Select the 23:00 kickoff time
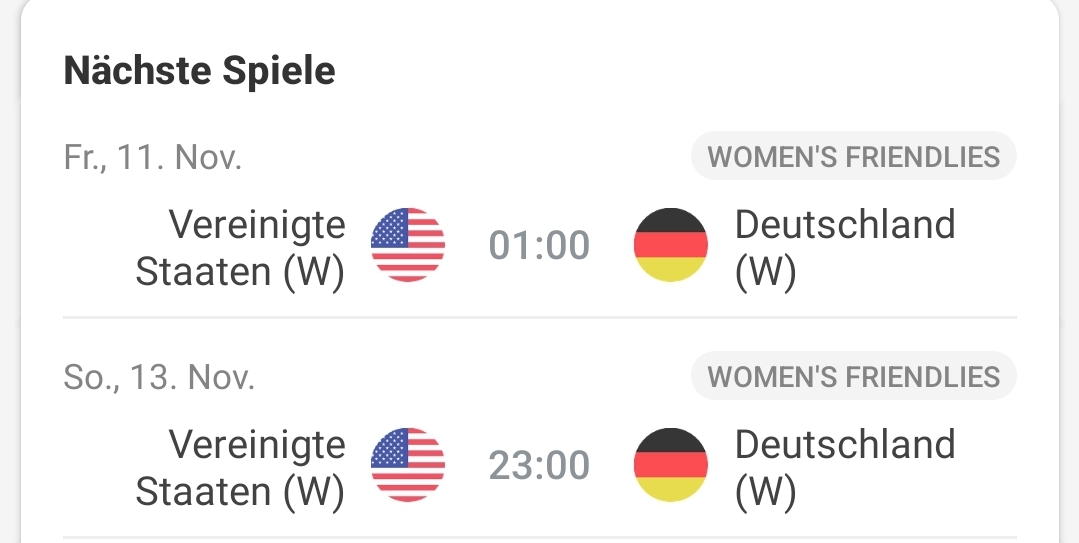 539,466
